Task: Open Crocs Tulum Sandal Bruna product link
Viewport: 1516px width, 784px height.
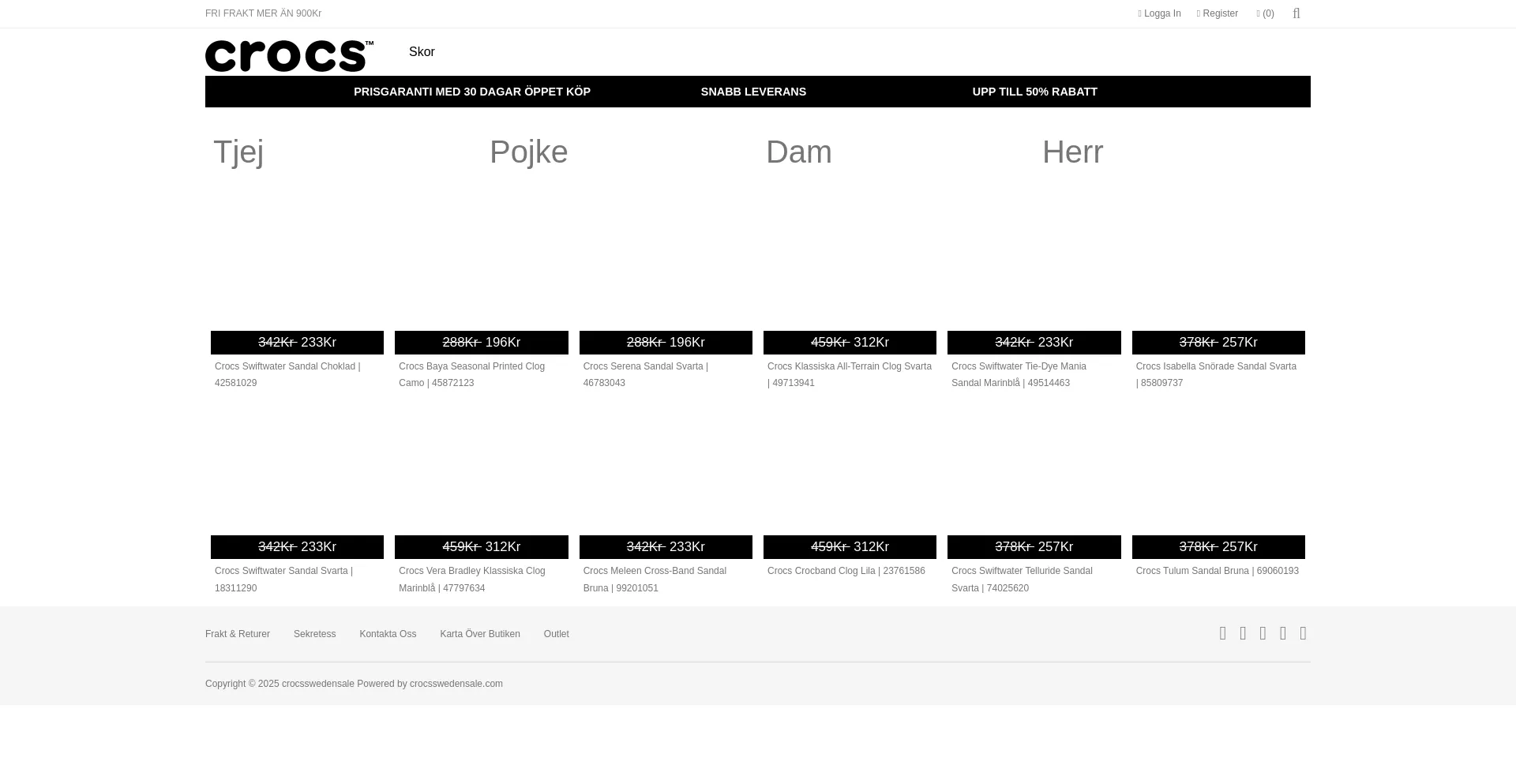Action: pos(1217,571)
